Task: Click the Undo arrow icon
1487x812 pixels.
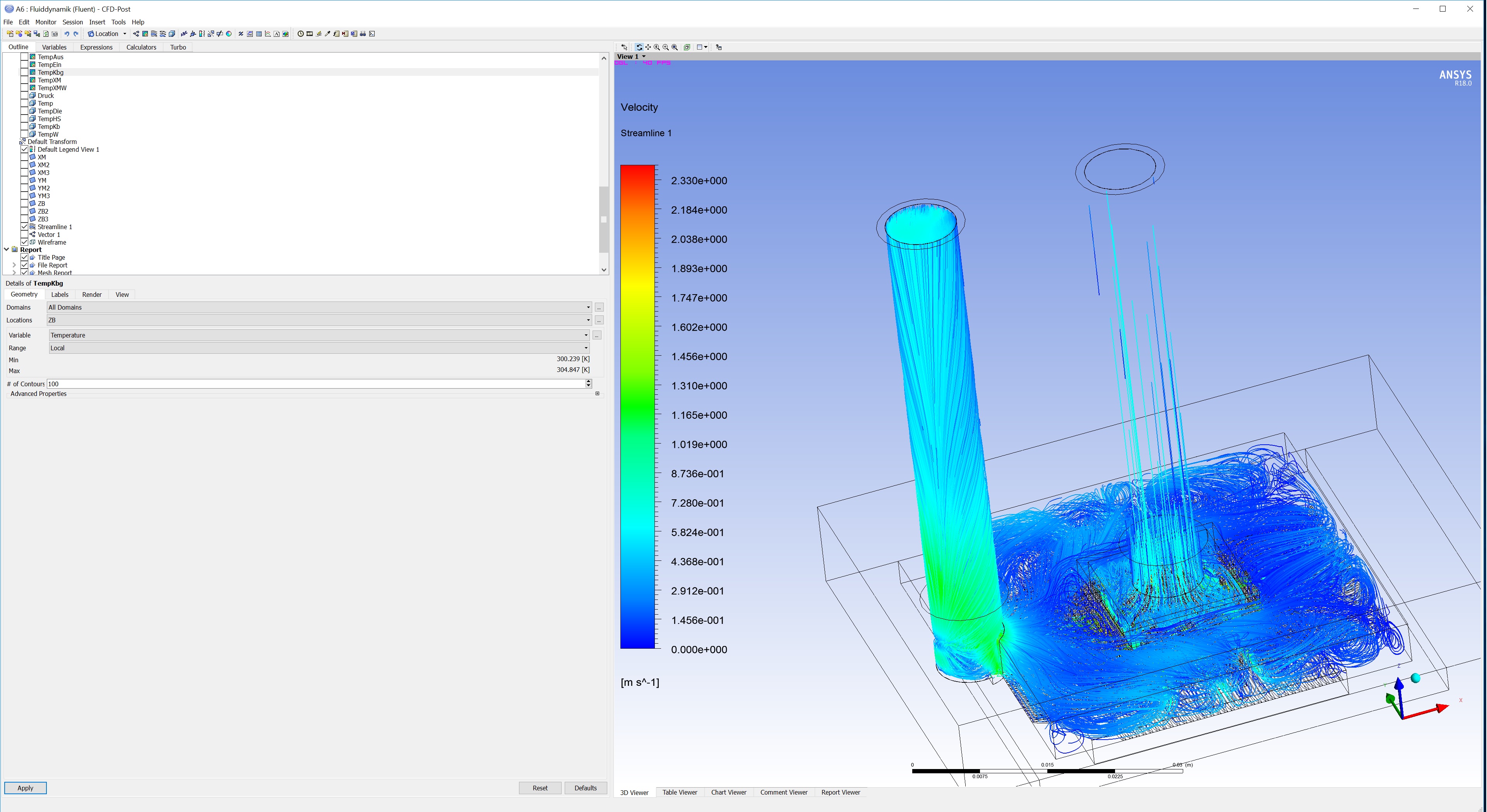Action: (x=67, y=33)
